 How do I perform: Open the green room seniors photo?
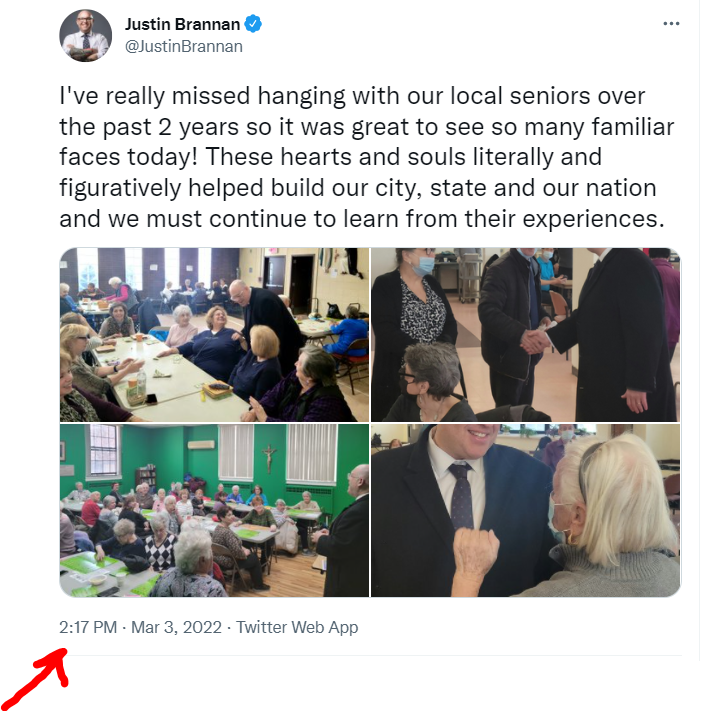[214, 510]
